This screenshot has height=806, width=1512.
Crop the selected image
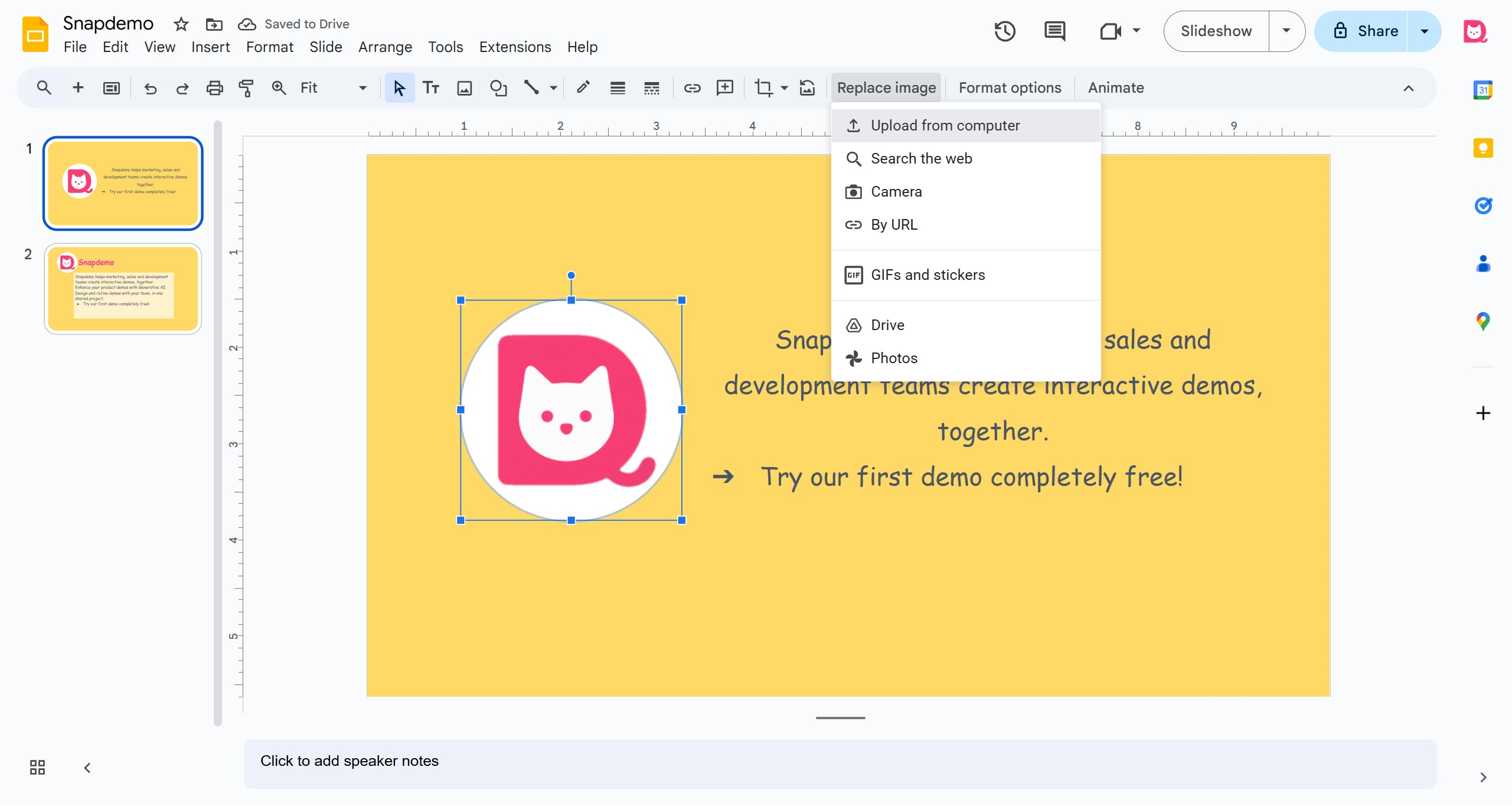click(763, 88)
